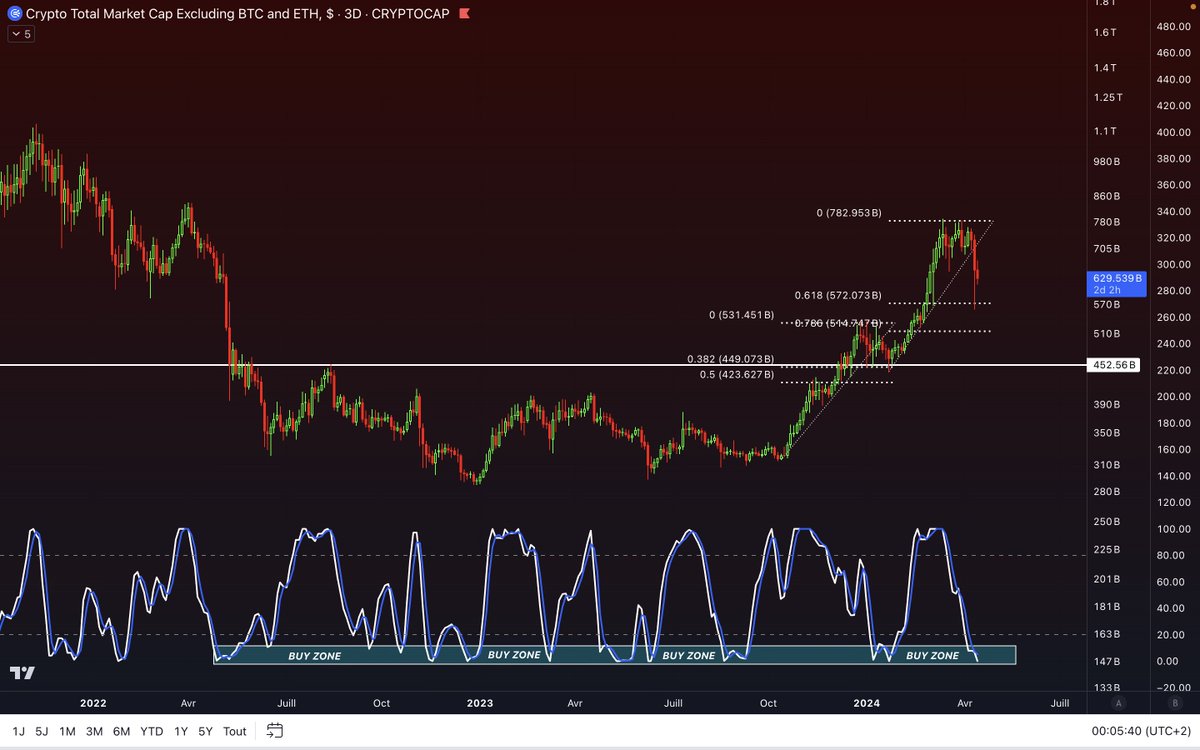Viewport: 1200px width, 750px height.
Task: Click the Fibonacci label 0 (782.953 B)
Action: (849, 213)
